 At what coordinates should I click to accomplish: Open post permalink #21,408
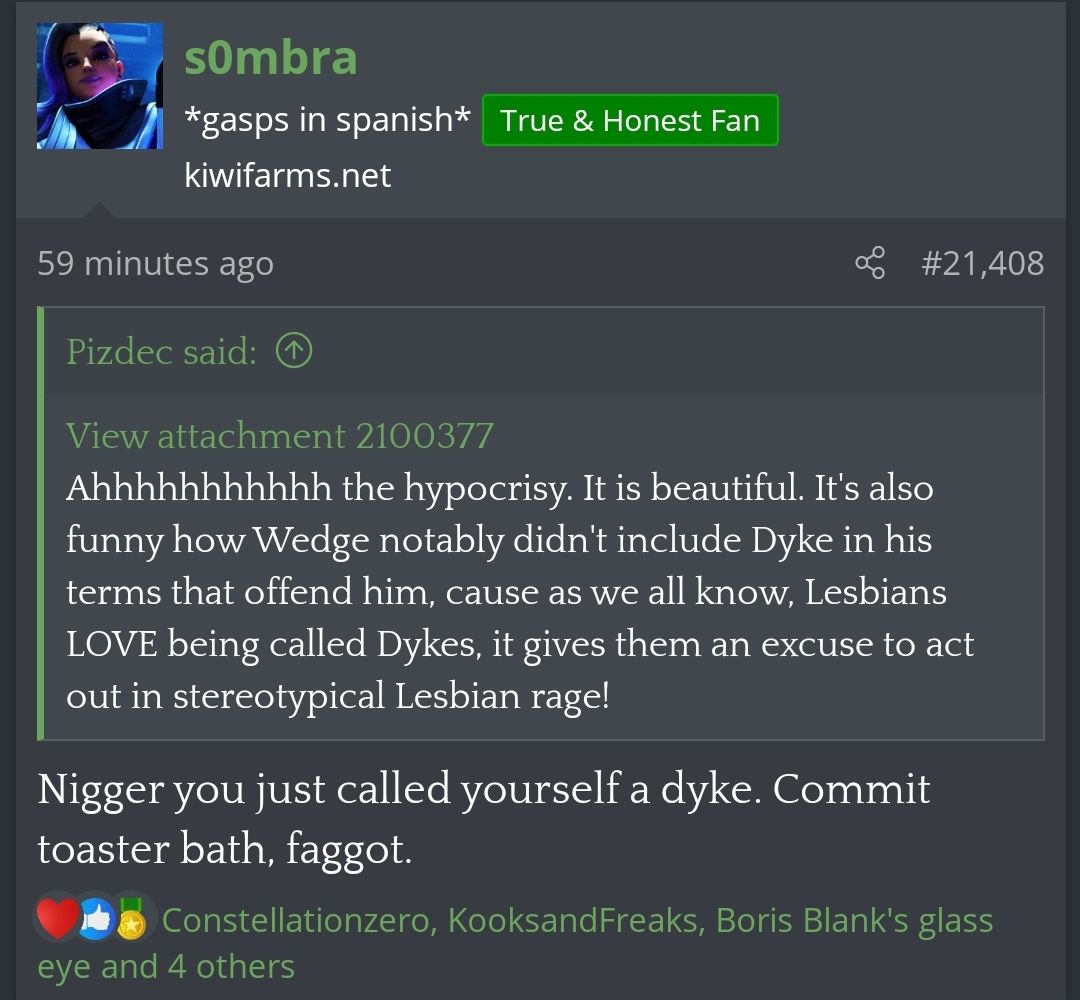tap(982, 263)
